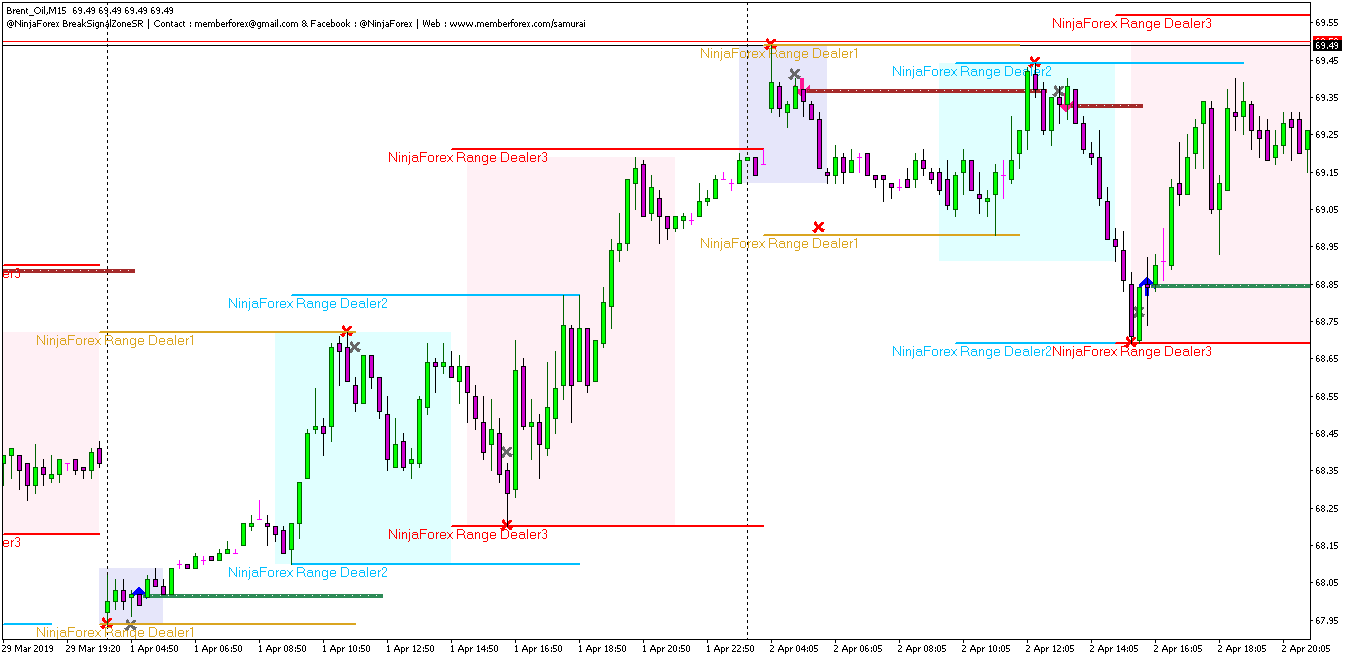Click the magenta sell arrow above 2 Apr 12:05
The image size is (1350, 660).
1067,104
